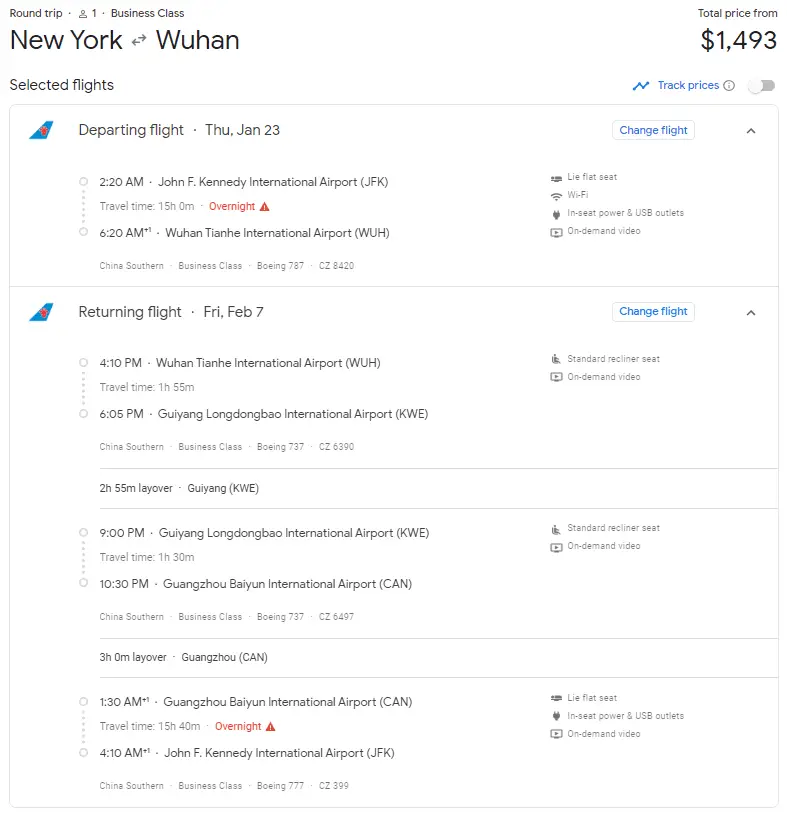Click China Southern logo on departing flight
The height and width of the screenshot is (814, 787).
[41, 130]
